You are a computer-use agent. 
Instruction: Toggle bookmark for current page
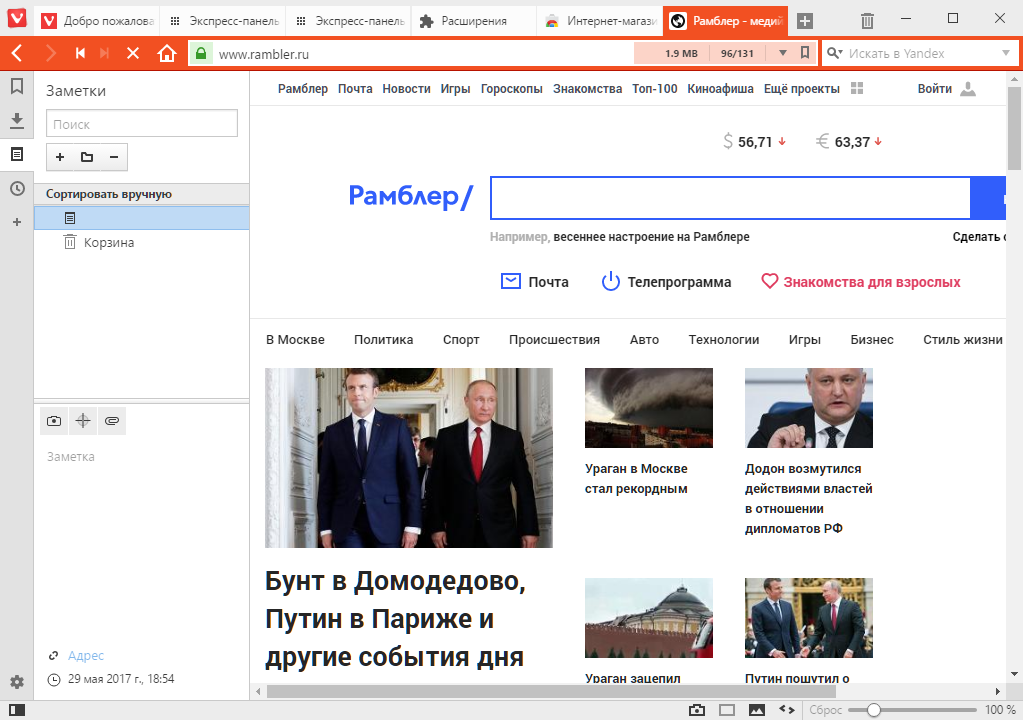[805, 53]
